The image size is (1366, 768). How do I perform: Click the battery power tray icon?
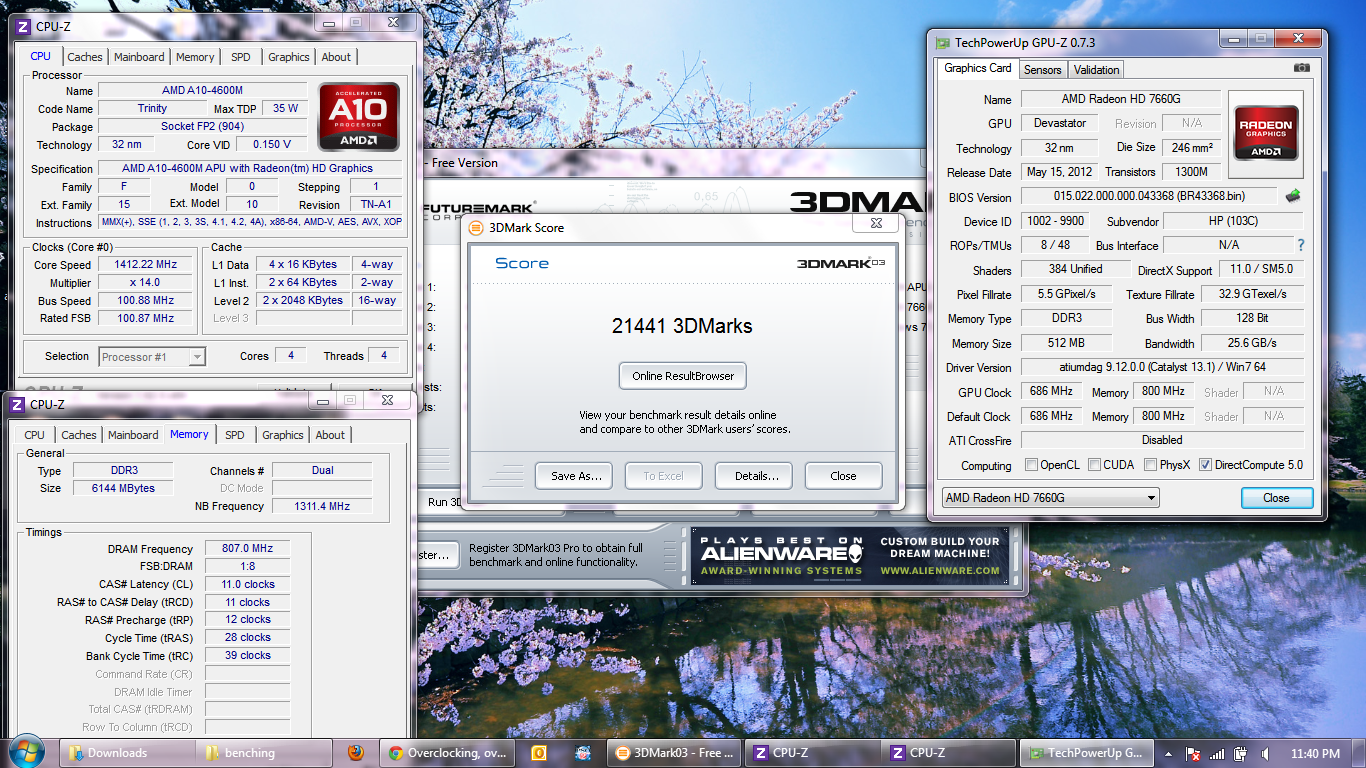1241,754
